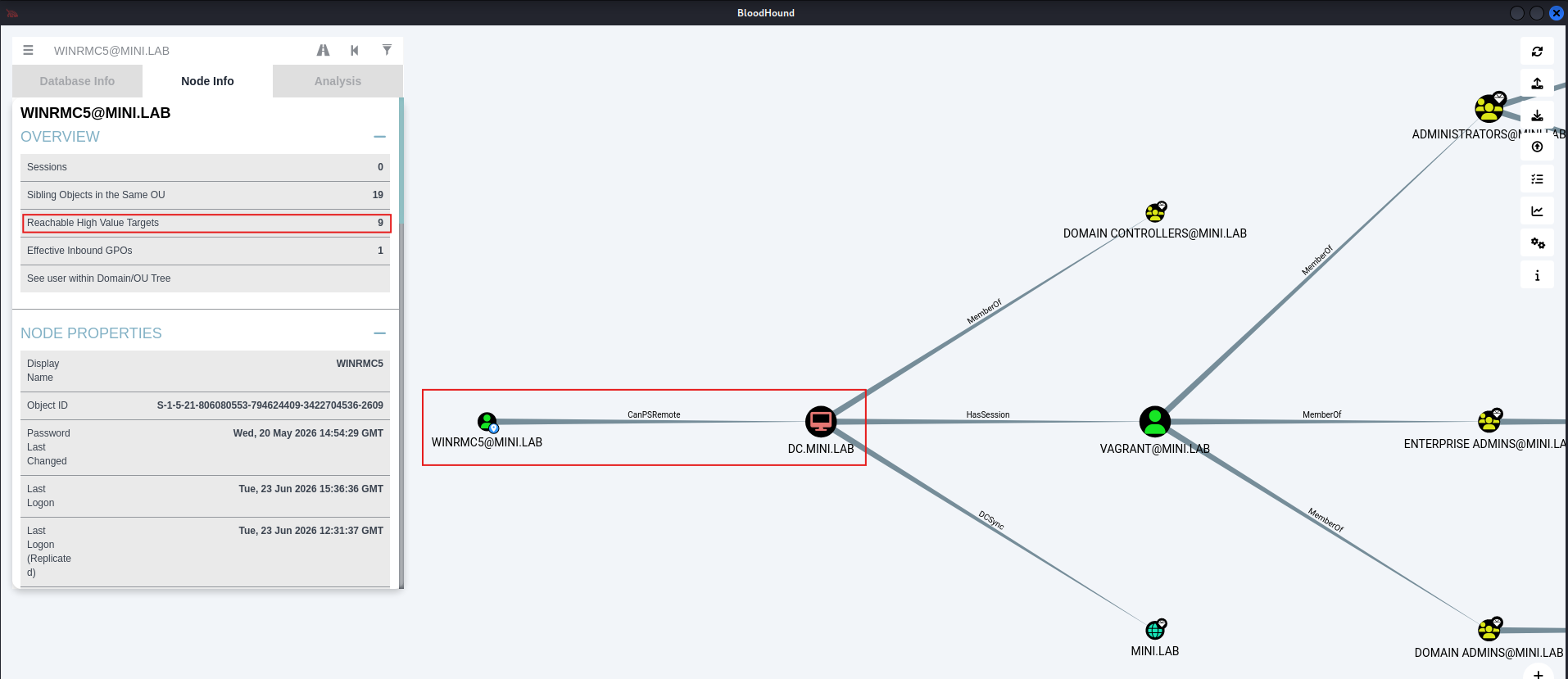Open pathfinding road icon
The image size is (1568, 679).
tap(323, 50)
